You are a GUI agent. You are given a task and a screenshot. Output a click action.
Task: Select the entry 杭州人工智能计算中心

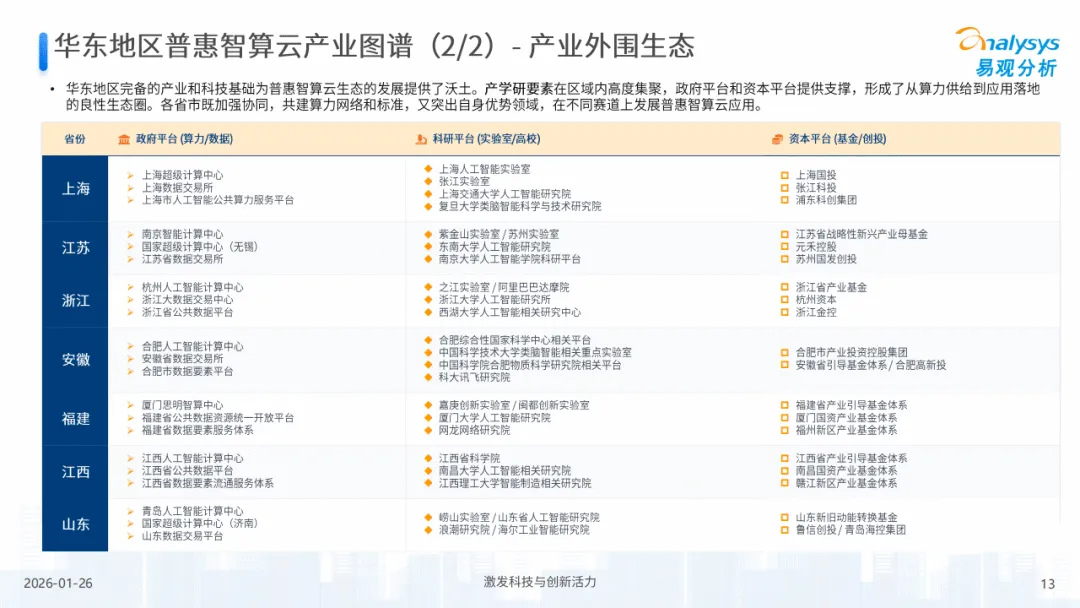click(x=192, y=288)
